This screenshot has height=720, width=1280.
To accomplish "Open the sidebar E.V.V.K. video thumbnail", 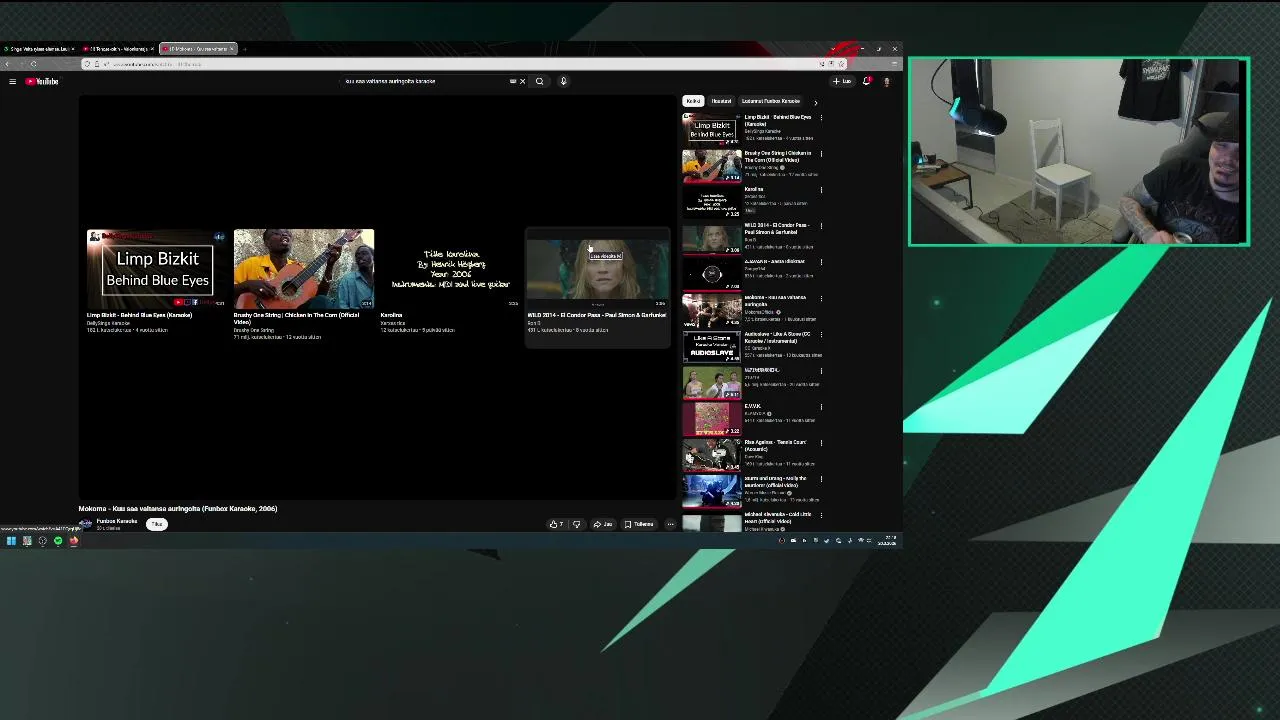I will point(711,418).
